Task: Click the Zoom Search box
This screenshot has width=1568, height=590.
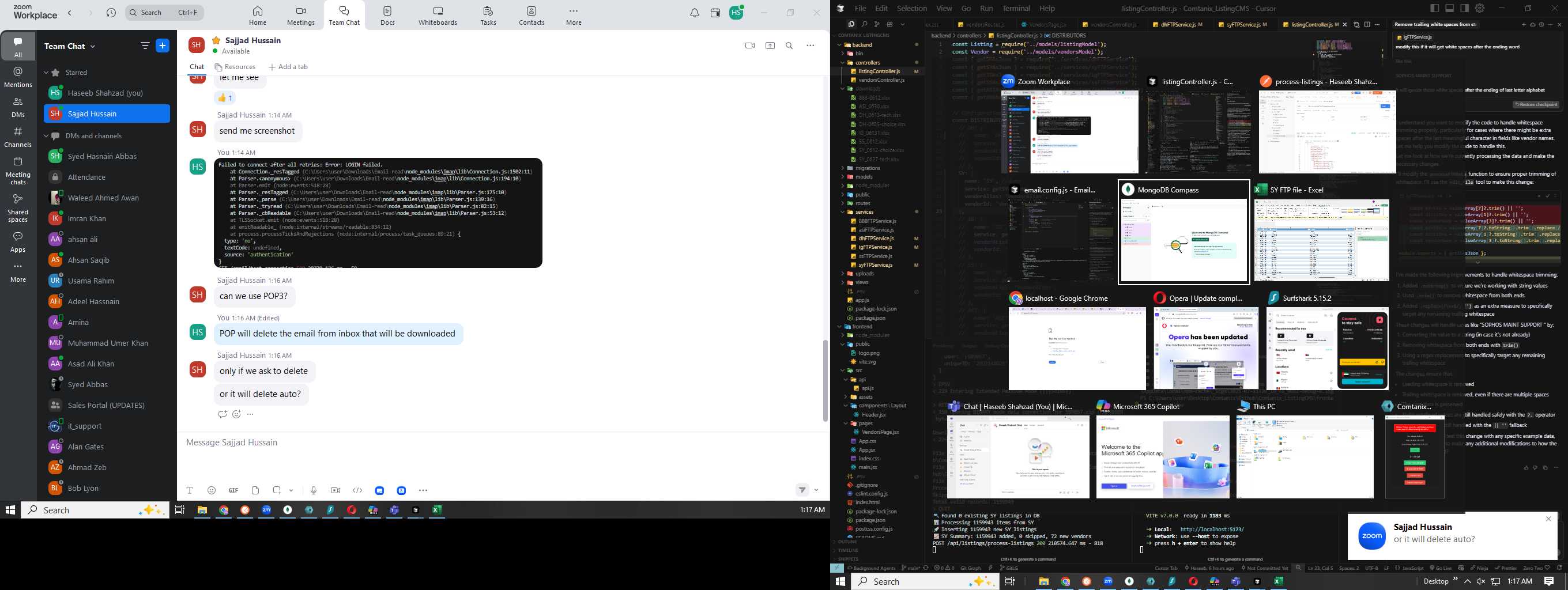Action: [164, 13]
